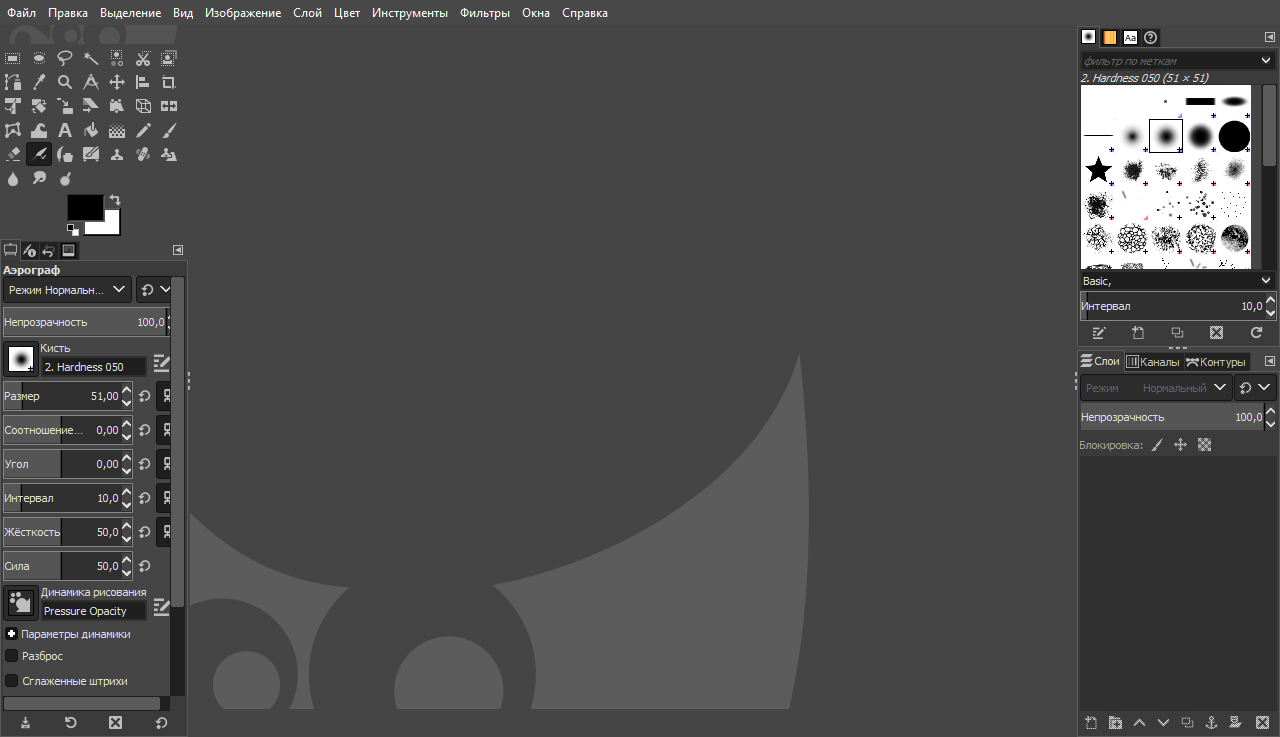
Task: Open the Фильтры menu
Action: pyautogui.click(x=485, y=13)
